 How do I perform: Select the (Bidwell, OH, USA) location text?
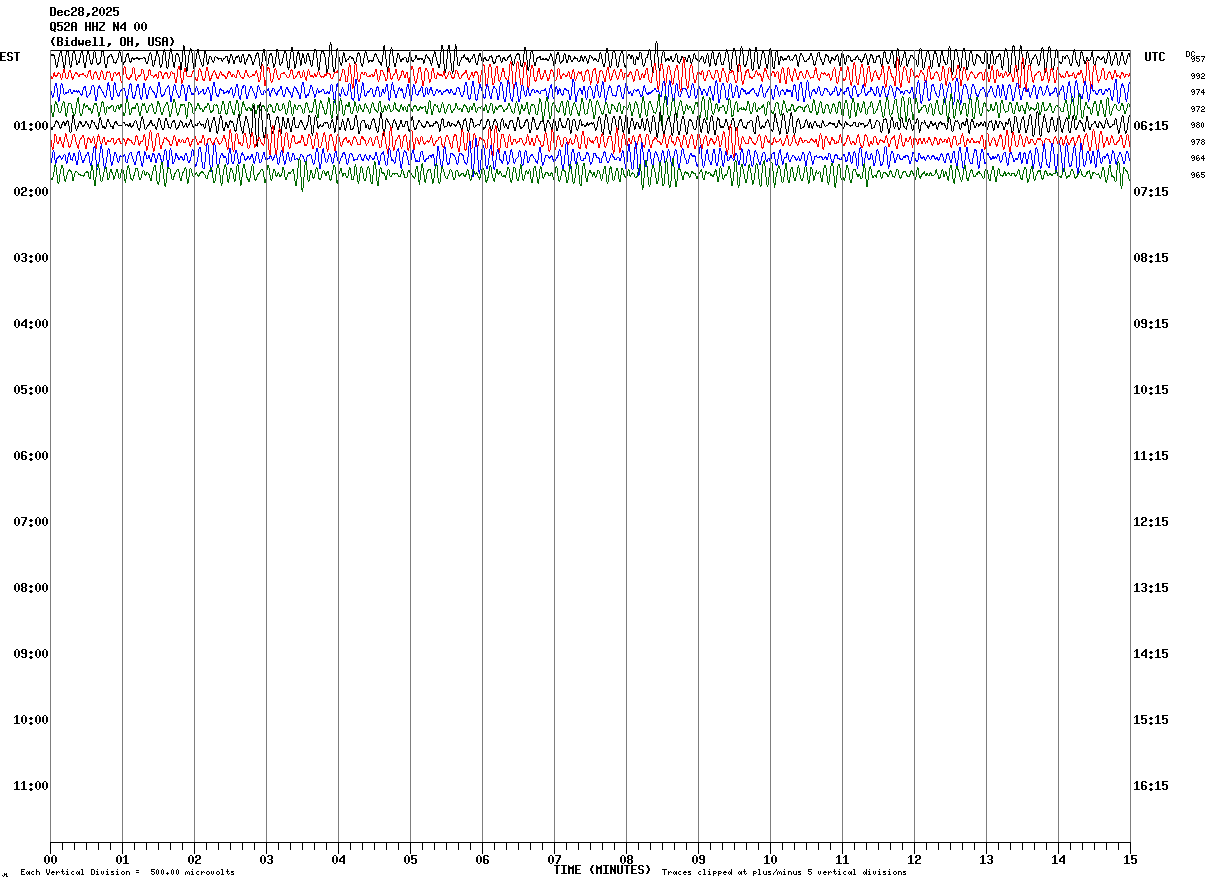112,42
